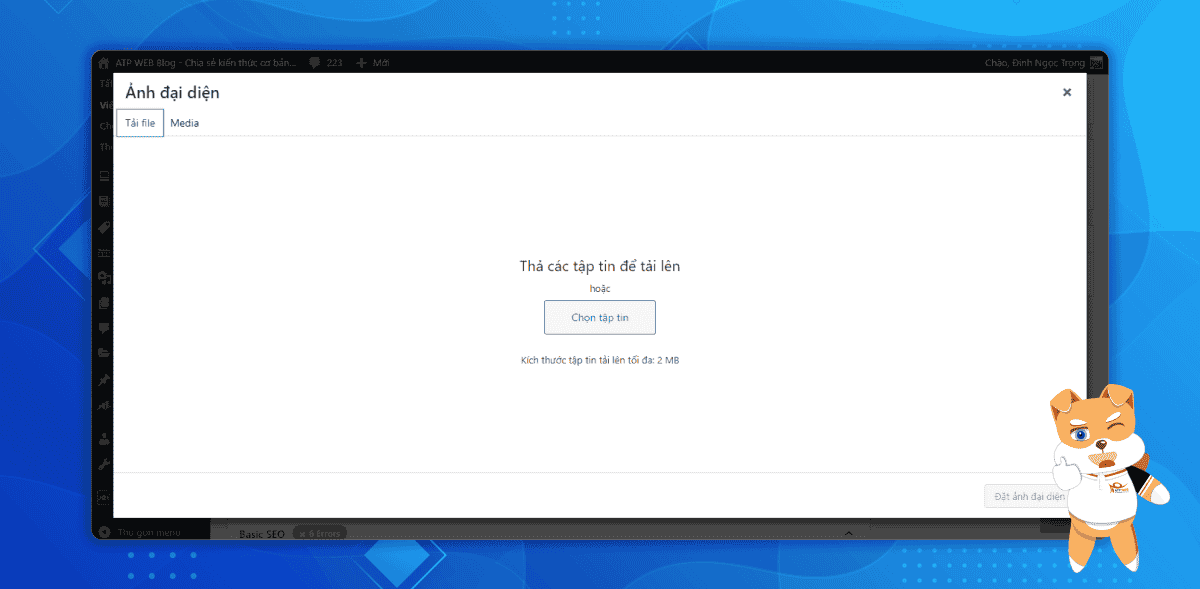The height and width of the screenshot is (589, 1200).
Task: Click the Chọn tập tin button
Action: (x=600, y=317)
